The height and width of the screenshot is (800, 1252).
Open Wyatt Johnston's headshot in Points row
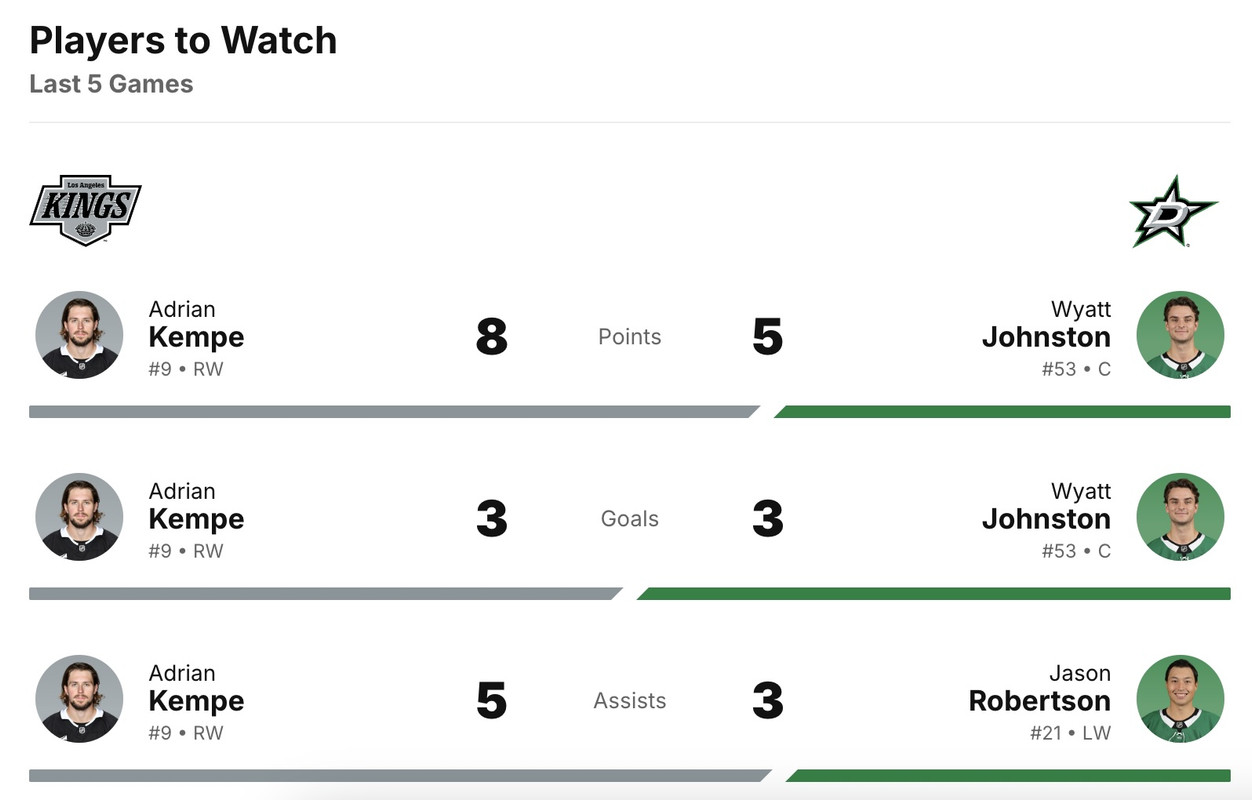coord(1180,335)
